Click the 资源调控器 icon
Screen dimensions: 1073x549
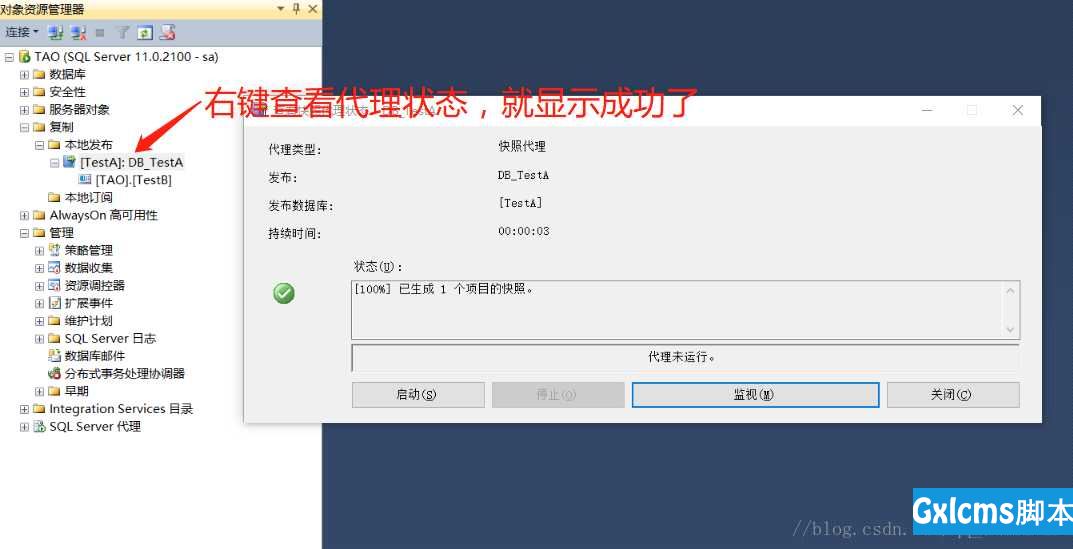pos(54,286)
